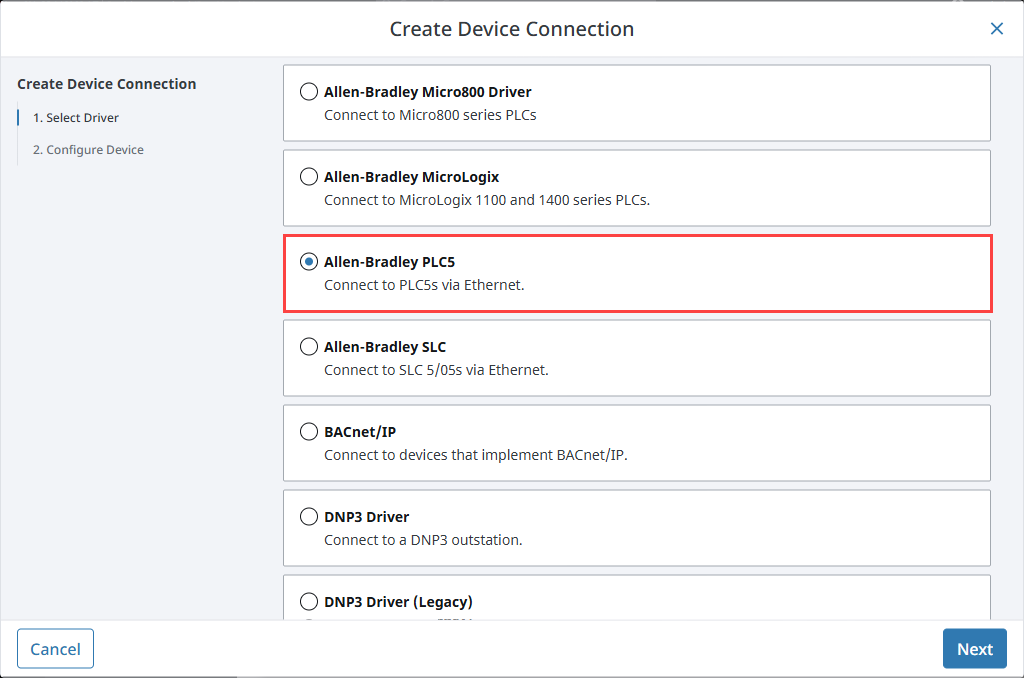Viewport: 1024px width, 678px height.
Task: Click 'Connect to devices that implement BACnet/IP.' text
Action: pyautogui.click(x=475, y=455)
